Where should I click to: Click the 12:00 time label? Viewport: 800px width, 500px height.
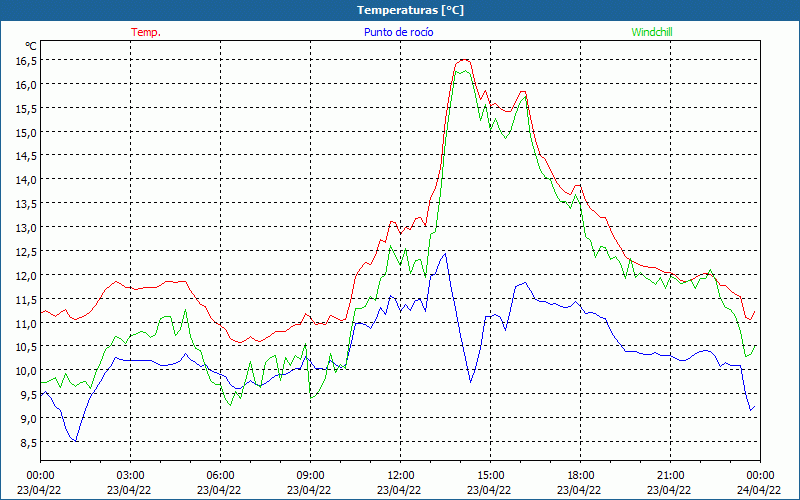(x=401, y=476)
